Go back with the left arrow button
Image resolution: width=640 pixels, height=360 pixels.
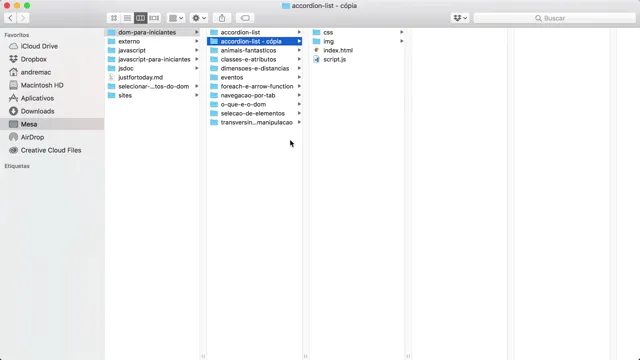pos(10,18)
